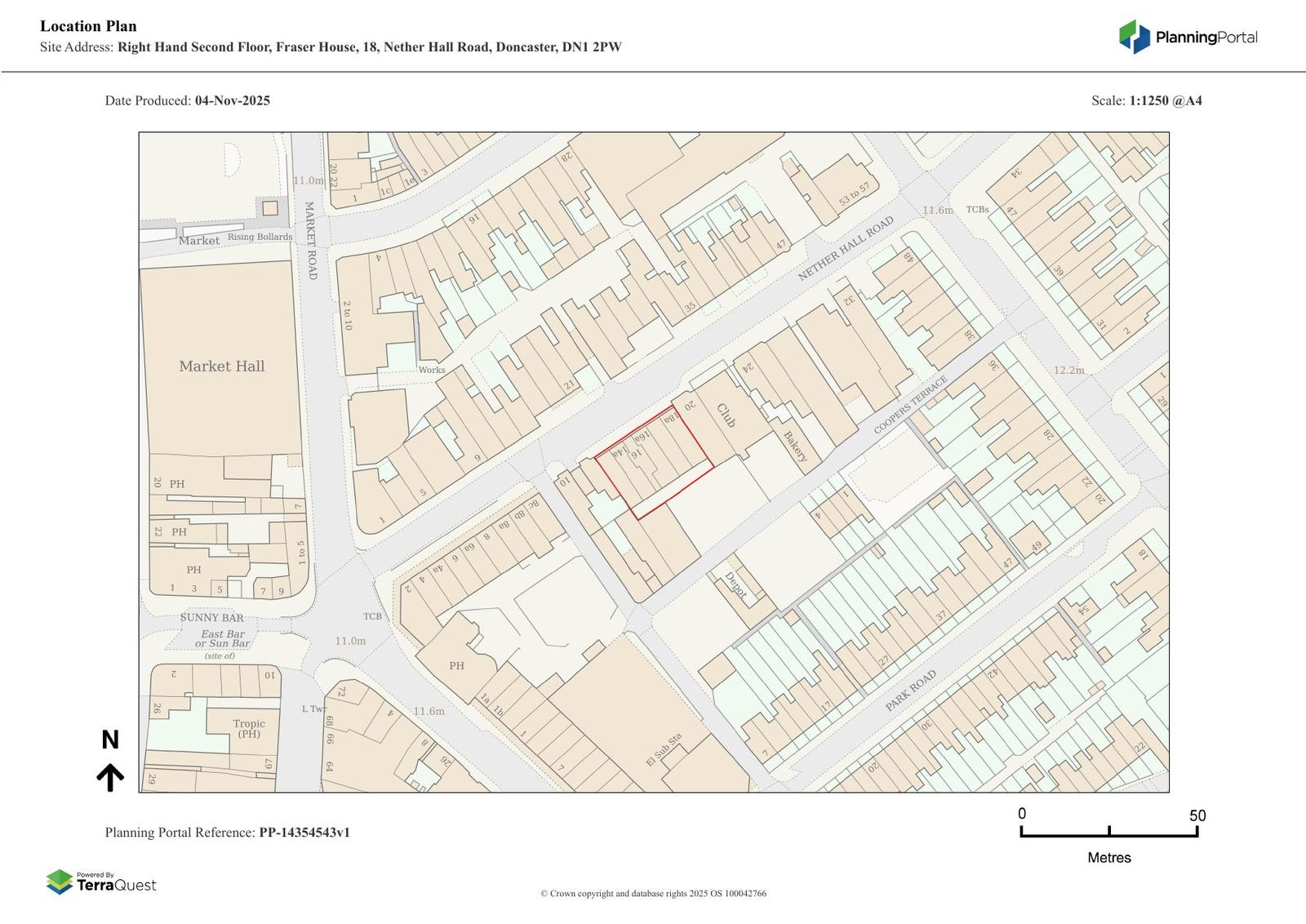Click the Planning Portal logo icon
1306x924 pixels.
tap(1134, 37)
